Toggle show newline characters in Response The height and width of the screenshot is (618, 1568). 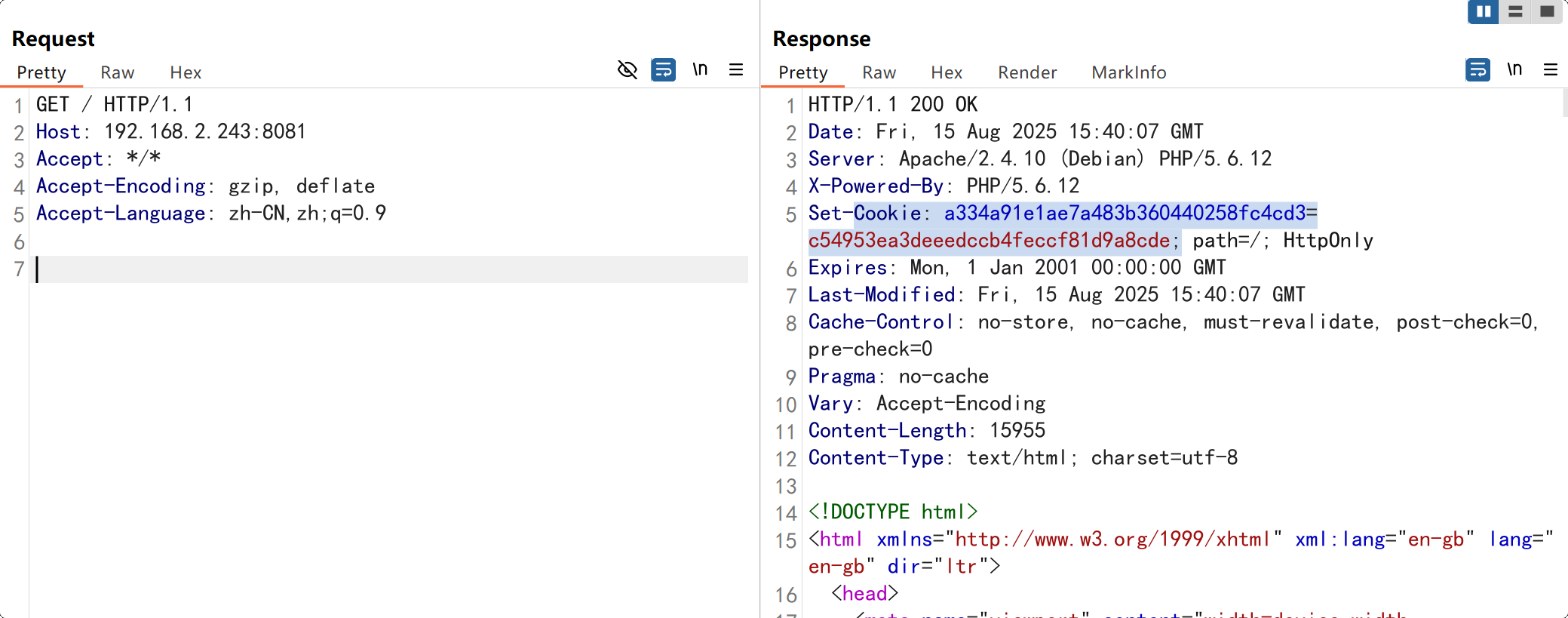click(1514, 70)
